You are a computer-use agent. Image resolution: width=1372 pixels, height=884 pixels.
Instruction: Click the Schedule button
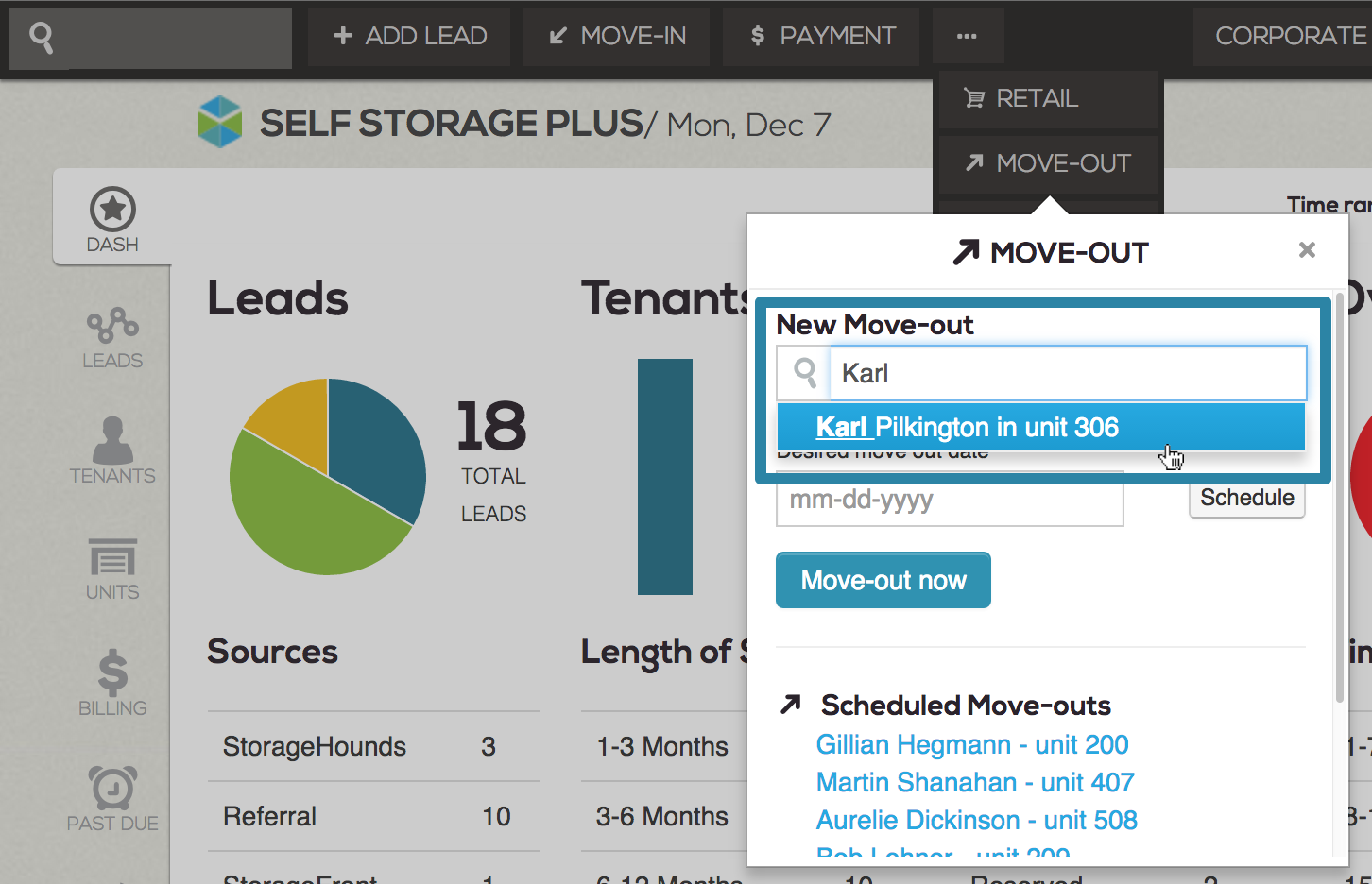pos(1246,499)
